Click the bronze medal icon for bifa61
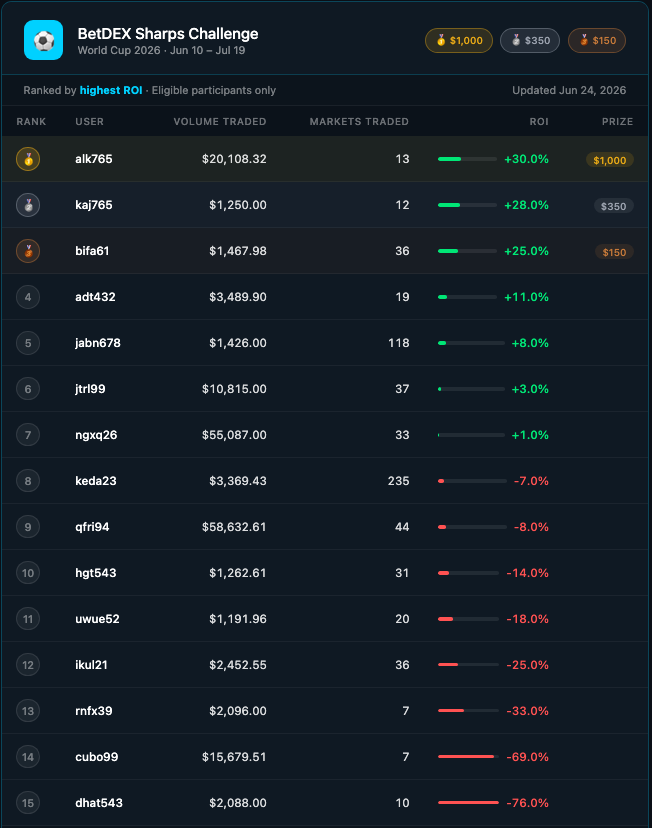The width and height of the screenshot is (652, 828). (28, 251)
